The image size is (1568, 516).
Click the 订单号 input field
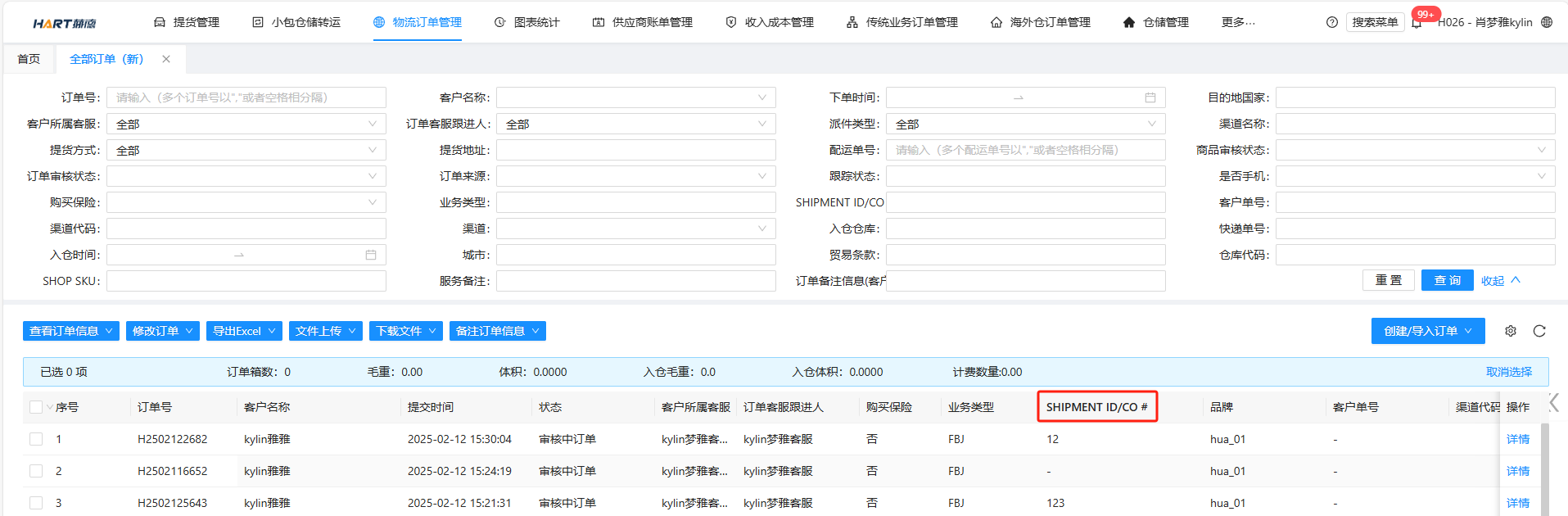pos(246,97)
